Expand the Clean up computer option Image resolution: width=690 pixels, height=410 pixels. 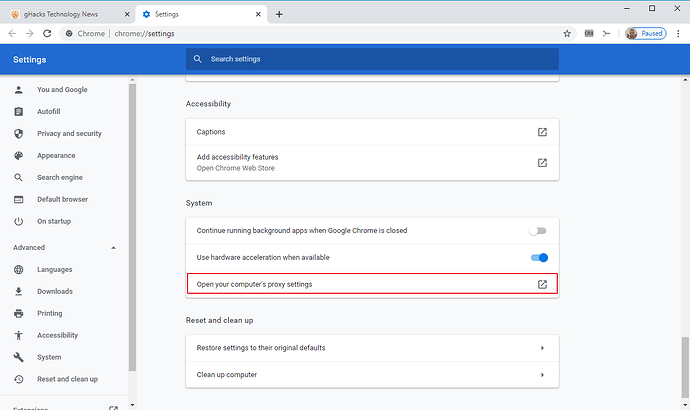point(541,375)
